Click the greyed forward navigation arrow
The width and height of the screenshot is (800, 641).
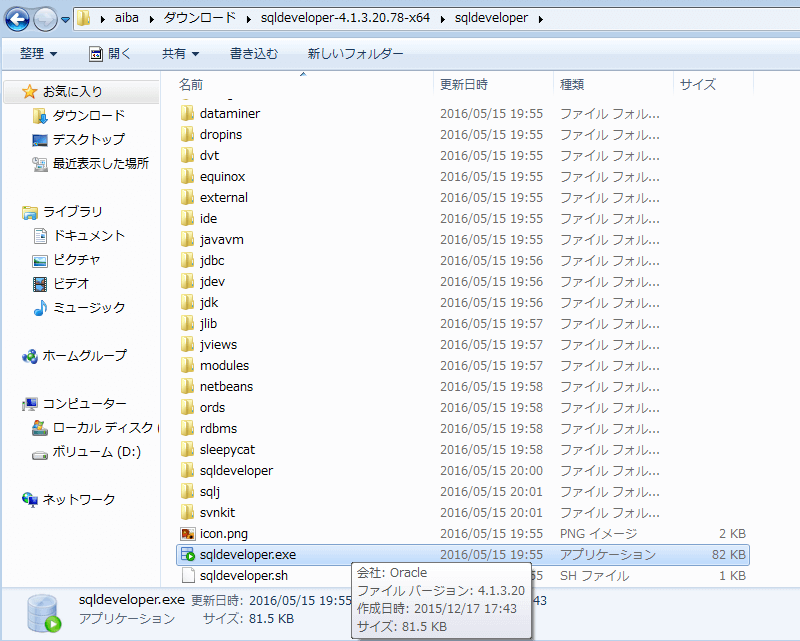click(x=45, y=19)
